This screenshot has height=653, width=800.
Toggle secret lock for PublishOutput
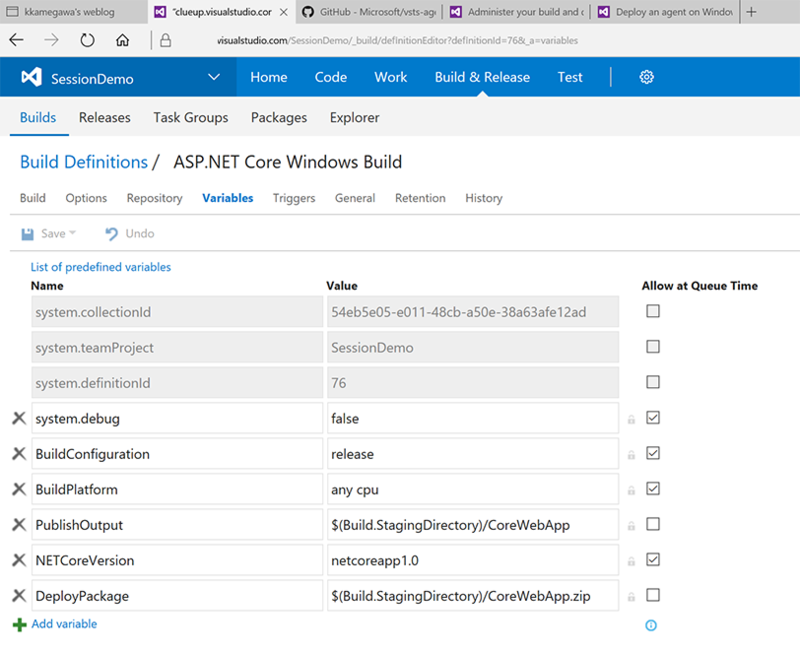631,525
